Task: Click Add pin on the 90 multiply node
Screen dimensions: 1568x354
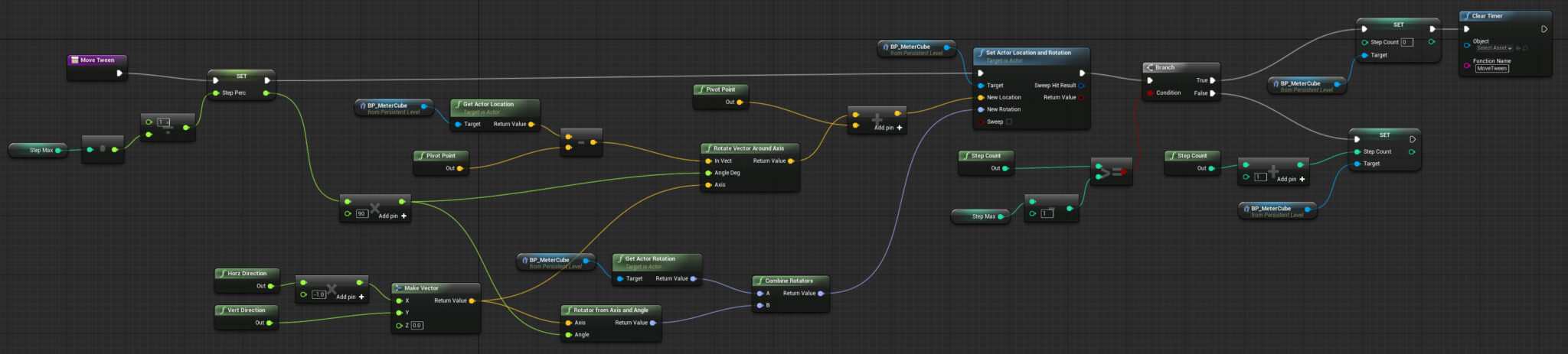Action: [393, 216]
